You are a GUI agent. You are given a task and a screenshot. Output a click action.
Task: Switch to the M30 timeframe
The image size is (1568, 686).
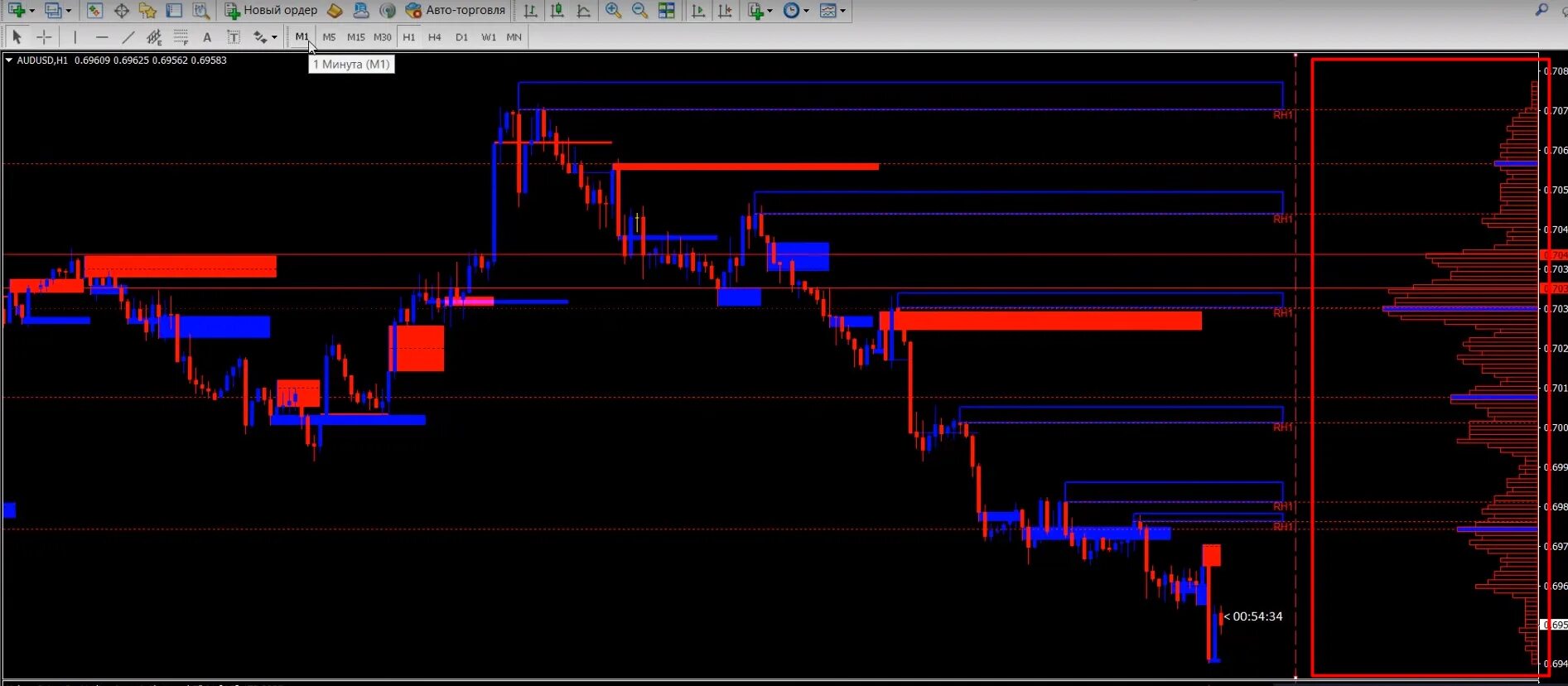(382, 37)
